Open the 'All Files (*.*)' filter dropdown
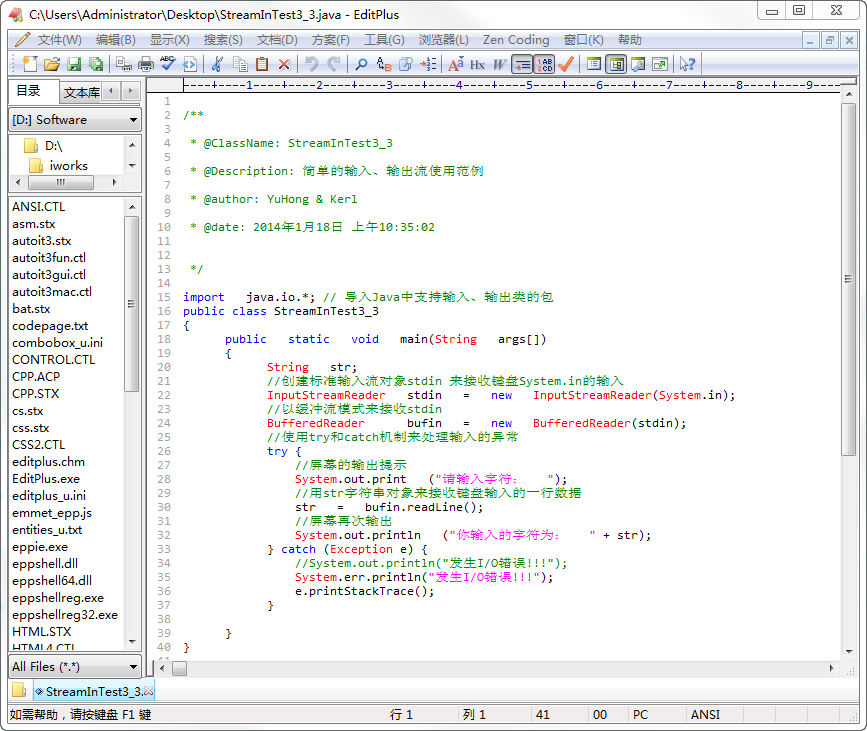The width and height of the screenshot is (867, 731). pyautogui.click(x=74, y=666)
